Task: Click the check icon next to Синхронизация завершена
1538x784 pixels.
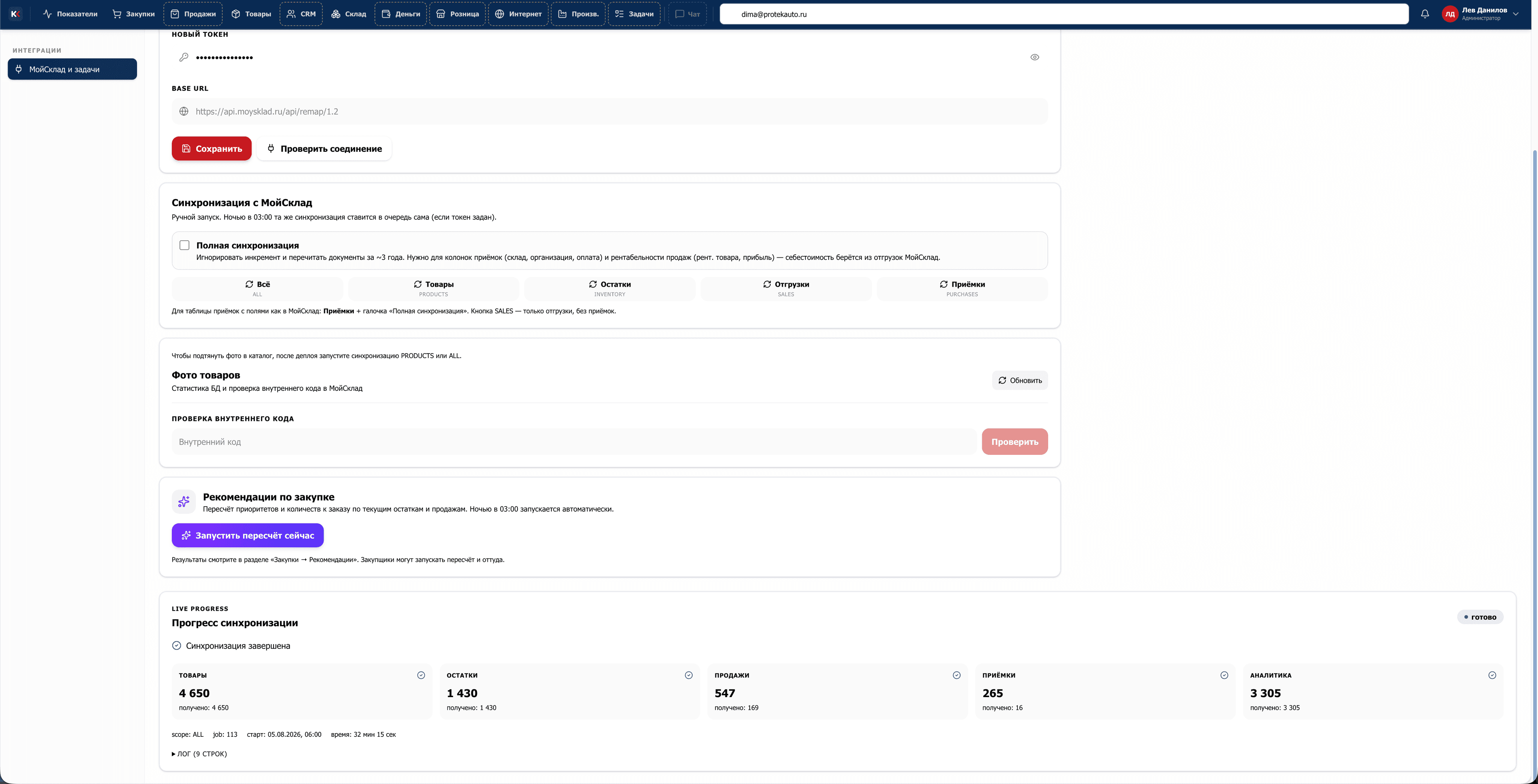Action: 177,645
